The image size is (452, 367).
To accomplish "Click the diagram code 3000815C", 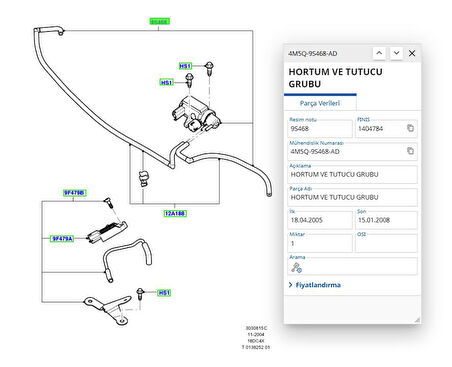I will [256, 328].
